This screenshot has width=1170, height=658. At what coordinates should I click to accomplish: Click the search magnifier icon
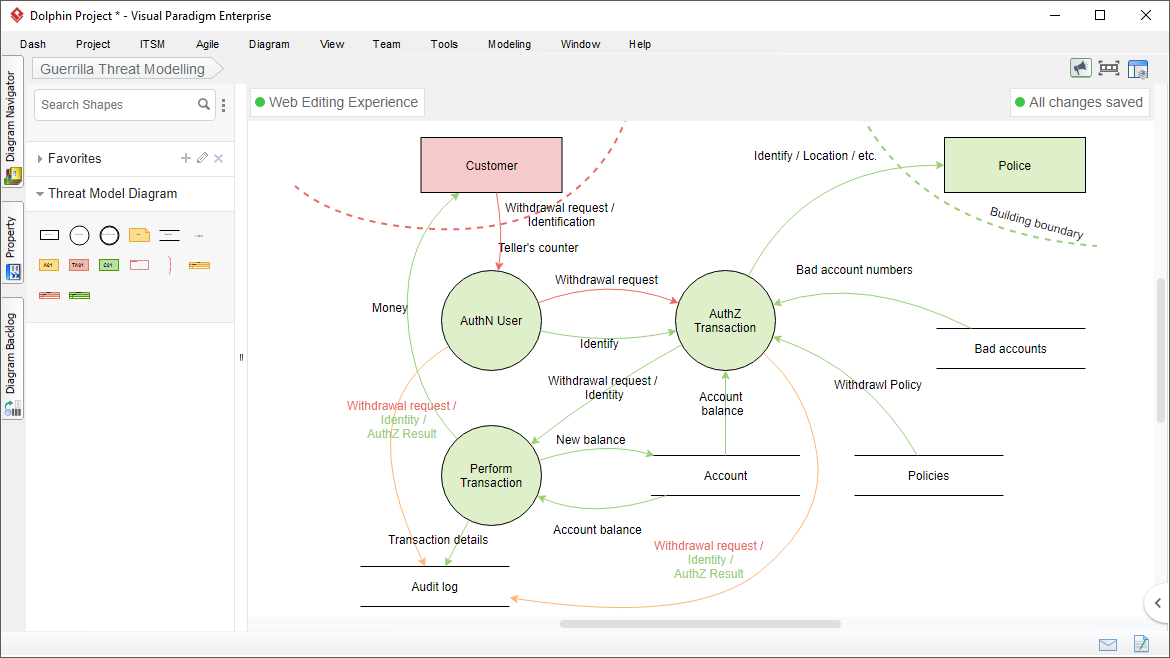[x=204, y=104]
